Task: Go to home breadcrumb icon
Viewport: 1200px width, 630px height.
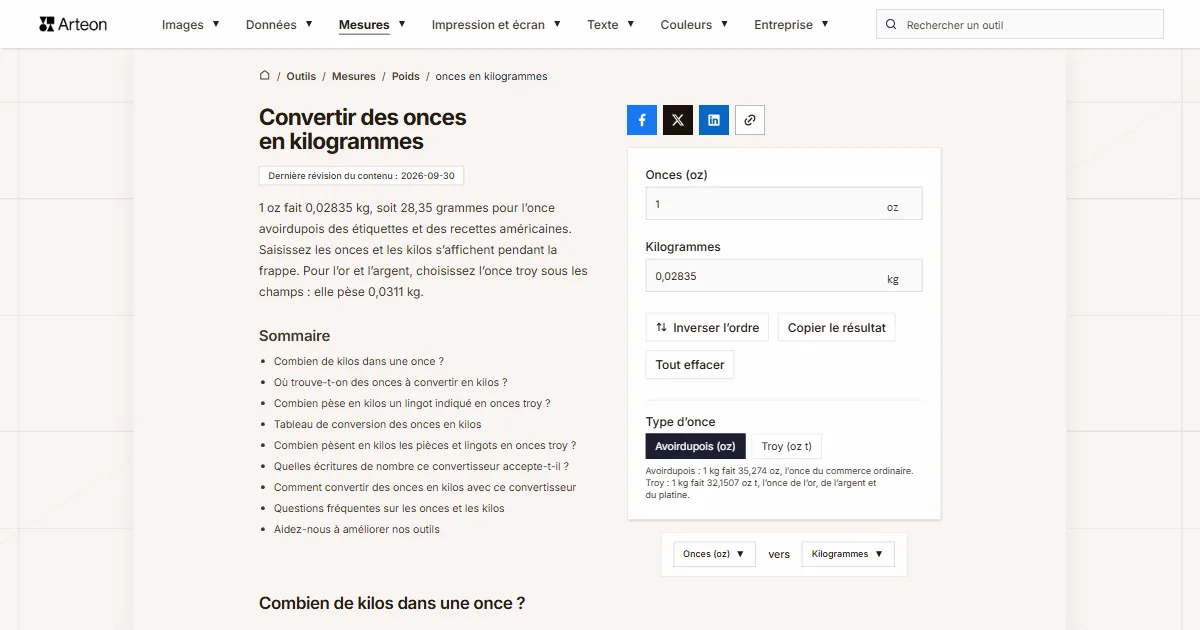Action: [x=265, y=76]
